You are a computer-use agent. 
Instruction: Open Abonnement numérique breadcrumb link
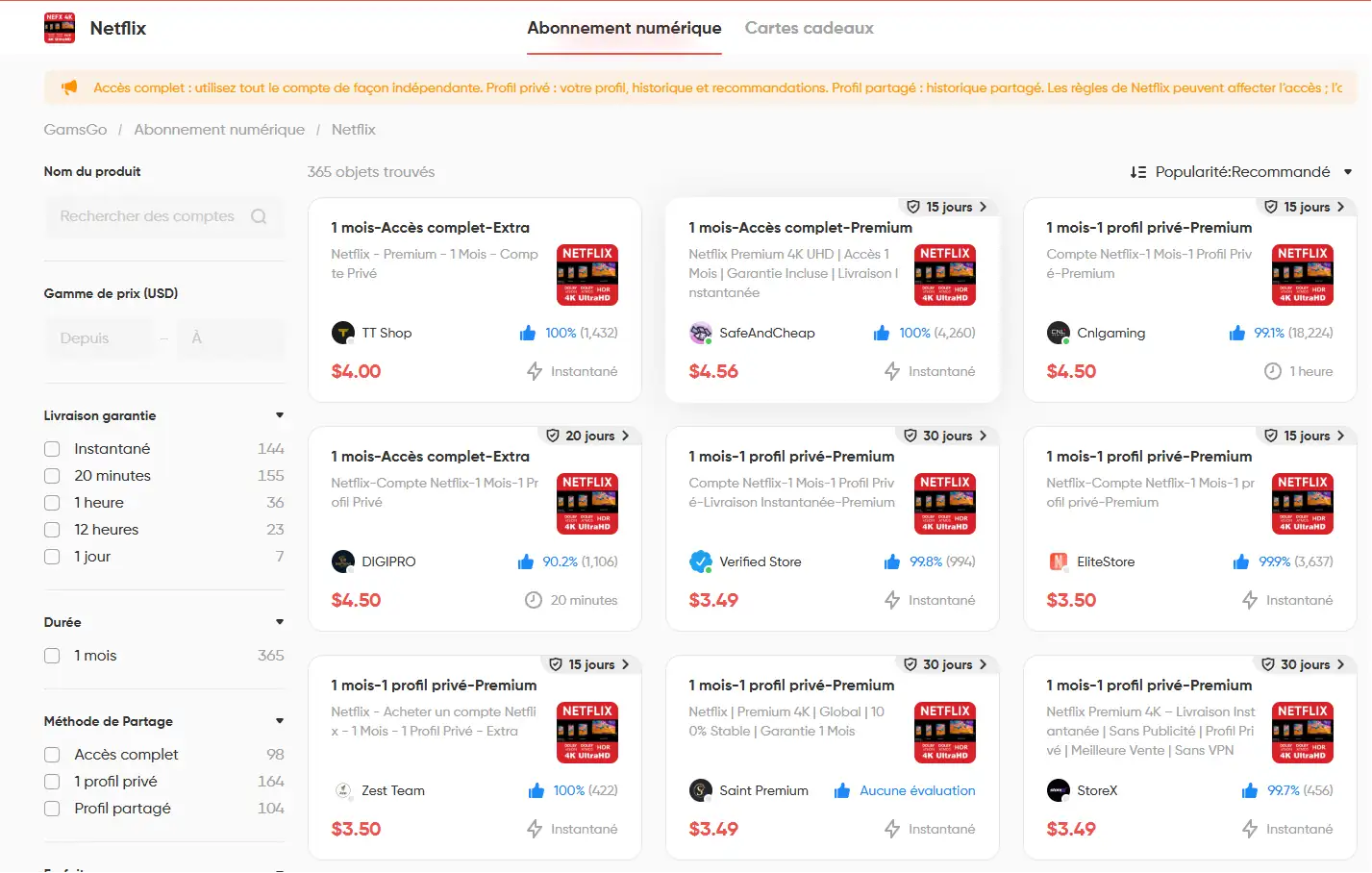tap(219, 130)
